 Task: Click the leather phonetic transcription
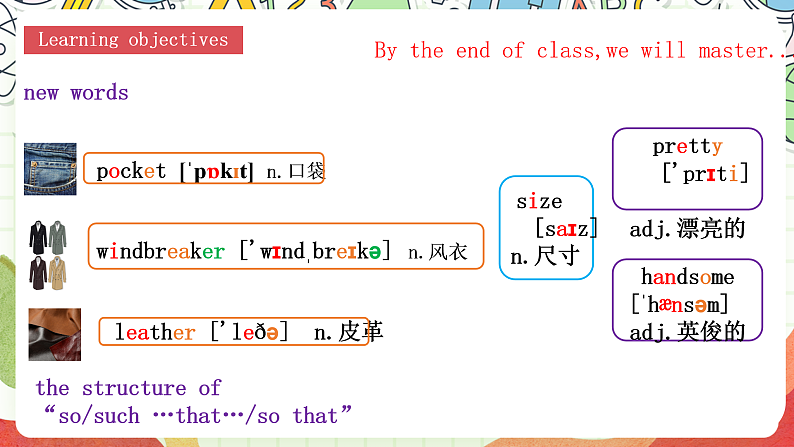[x=249, y=332]
